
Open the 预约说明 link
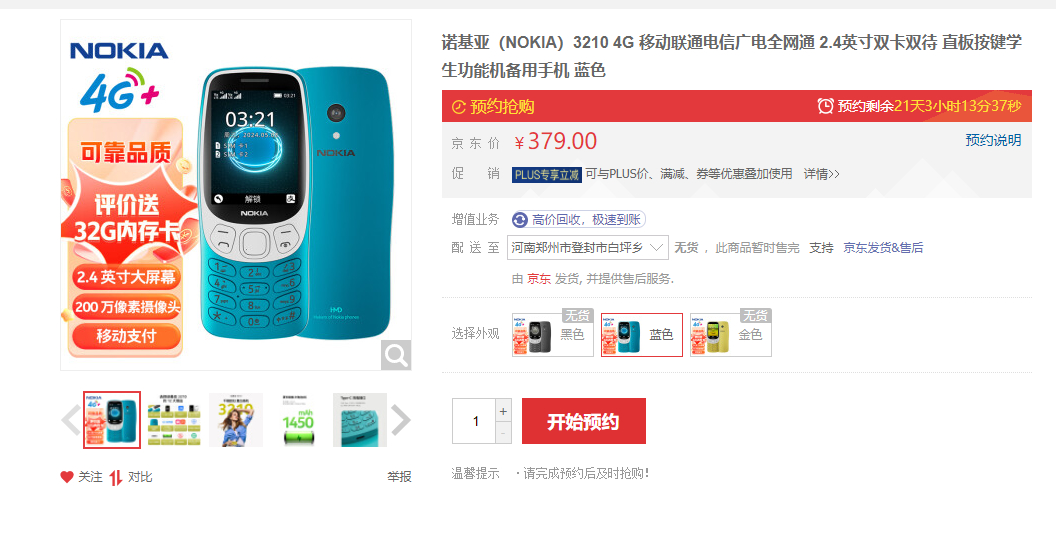[x=993, y=140]
